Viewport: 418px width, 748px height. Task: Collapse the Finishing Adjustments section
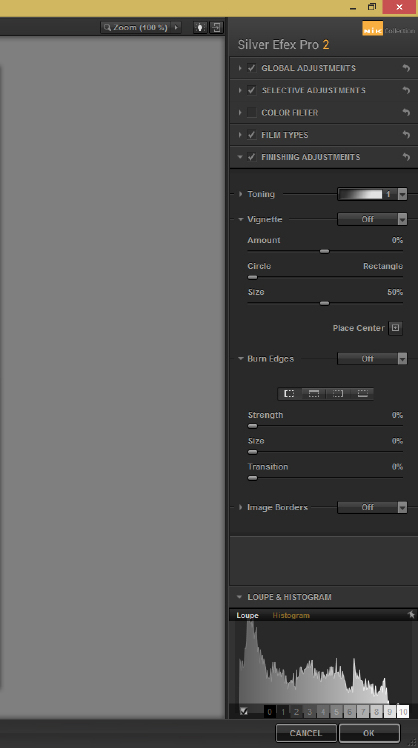240,157
